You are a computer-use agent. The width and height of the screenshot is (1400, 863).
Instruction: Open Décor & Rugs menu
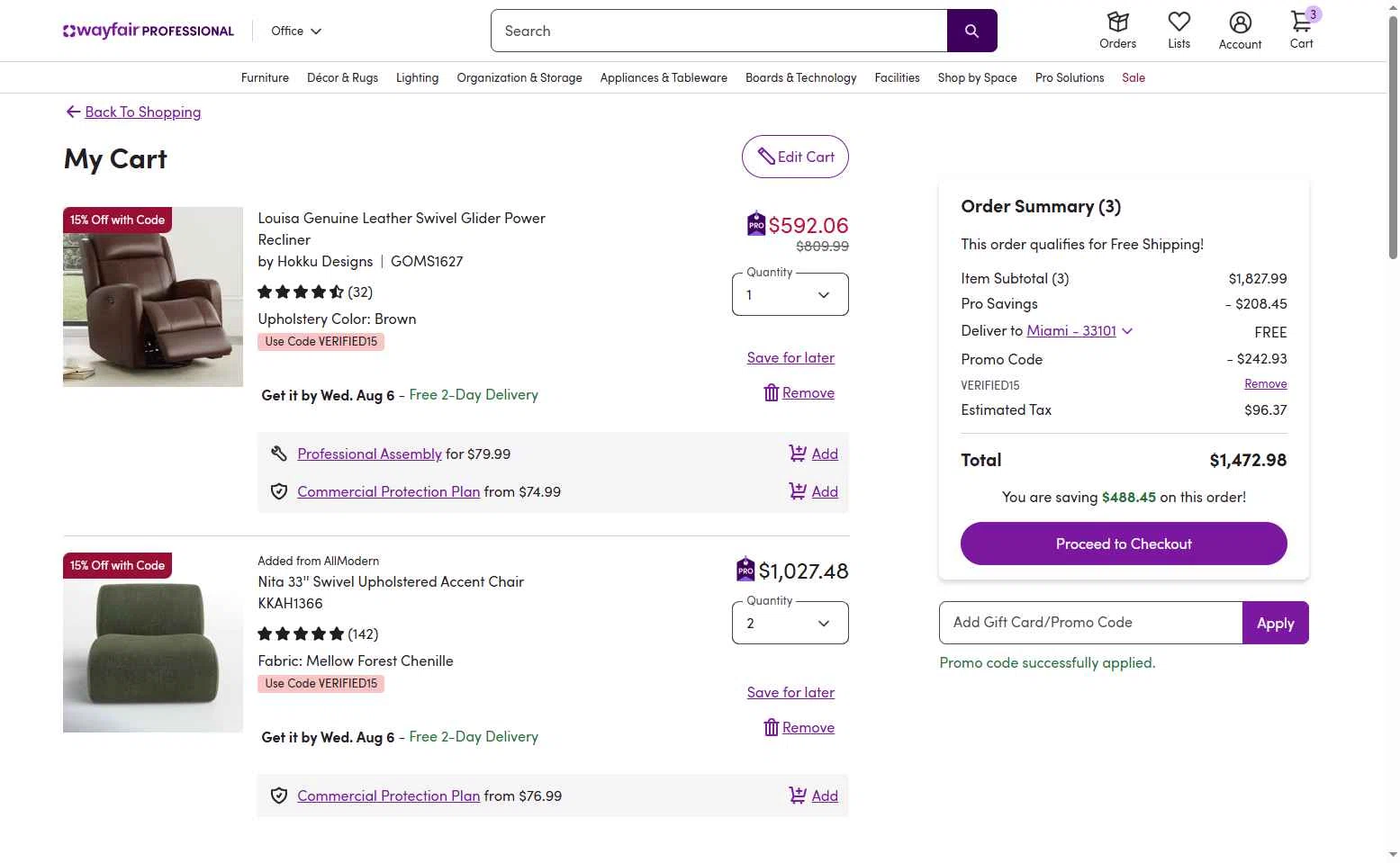click(x=342, y=77)
